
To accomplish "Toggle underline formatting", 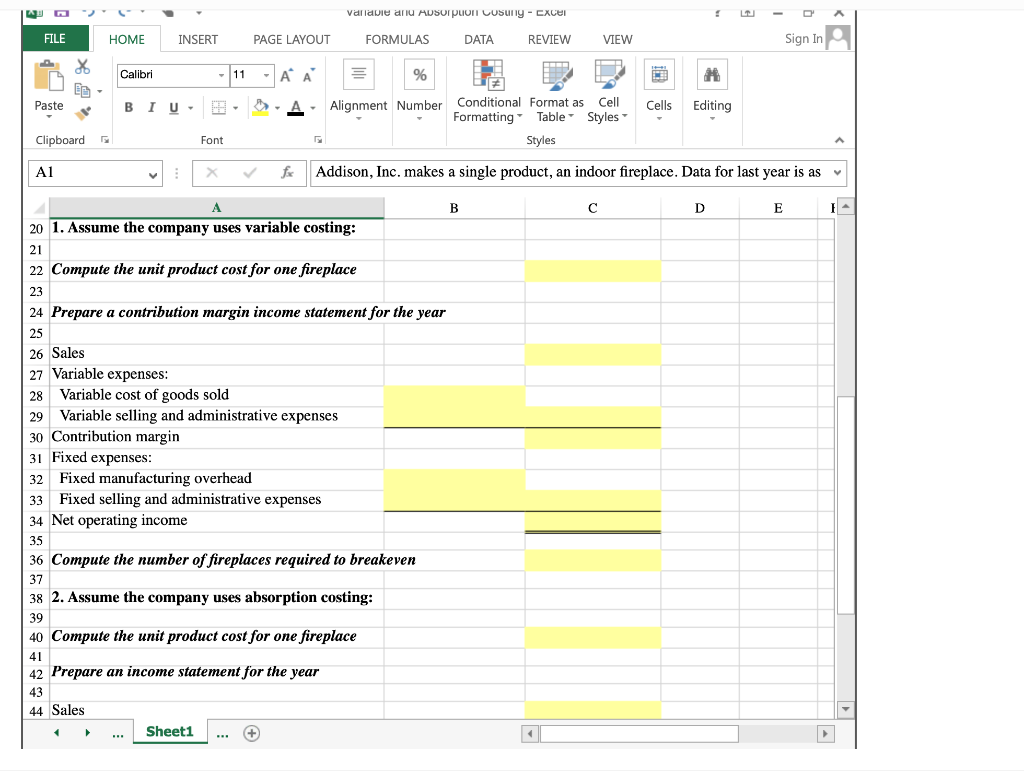I will 174,107.
